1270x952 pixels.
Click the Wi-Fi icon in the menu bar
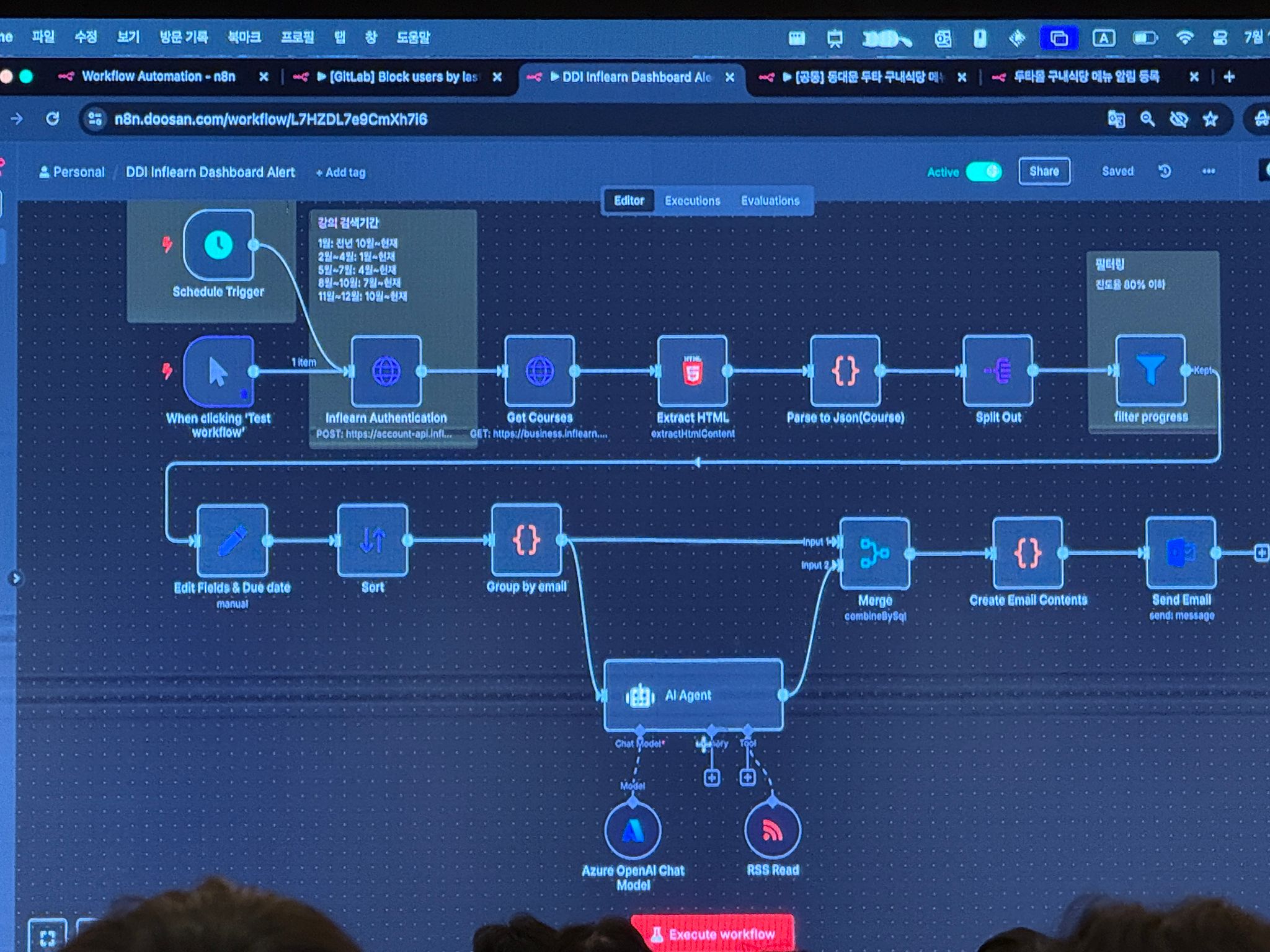(1185, 38)
